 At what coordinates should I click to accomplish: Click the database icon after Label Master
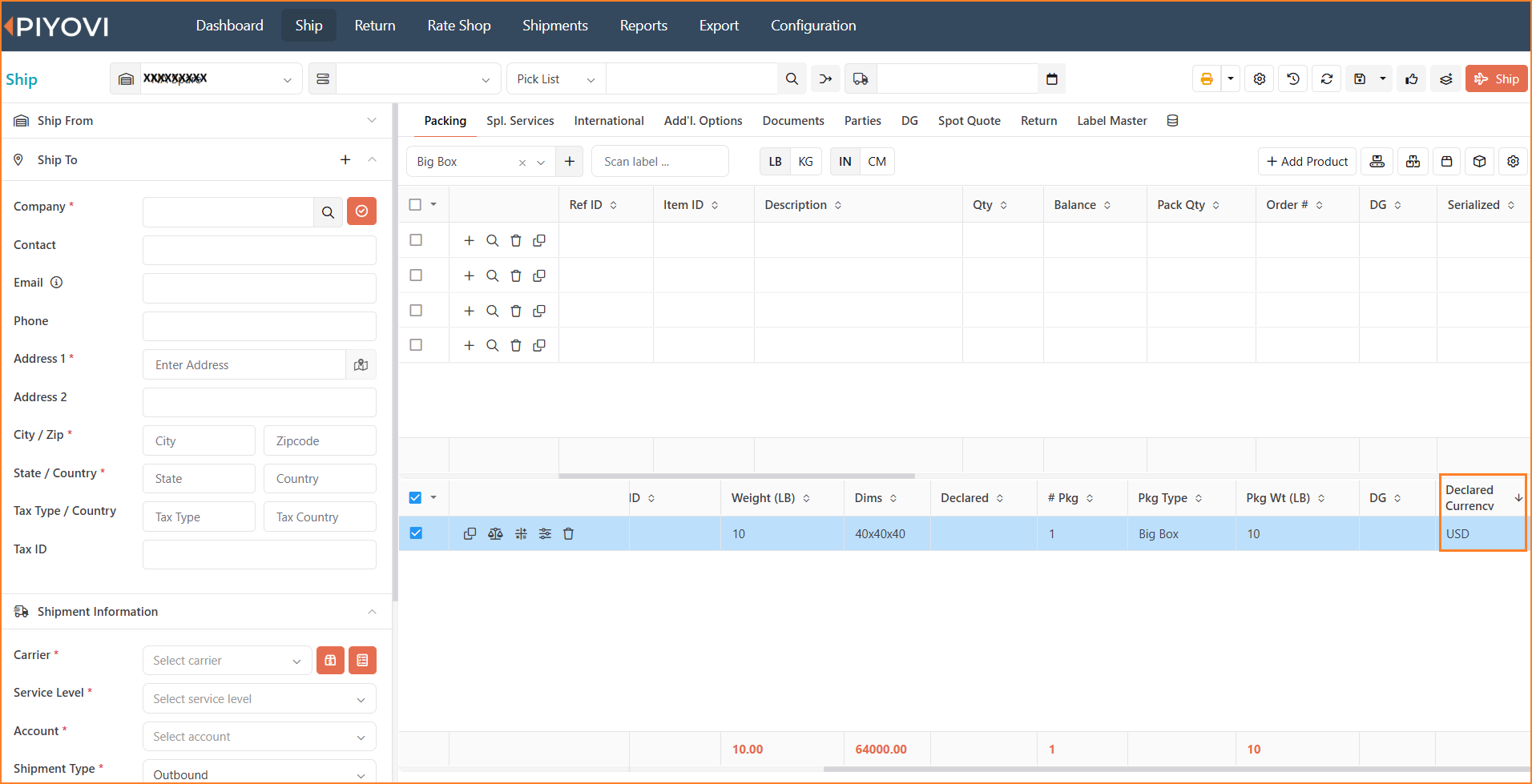coord(1172,121)
